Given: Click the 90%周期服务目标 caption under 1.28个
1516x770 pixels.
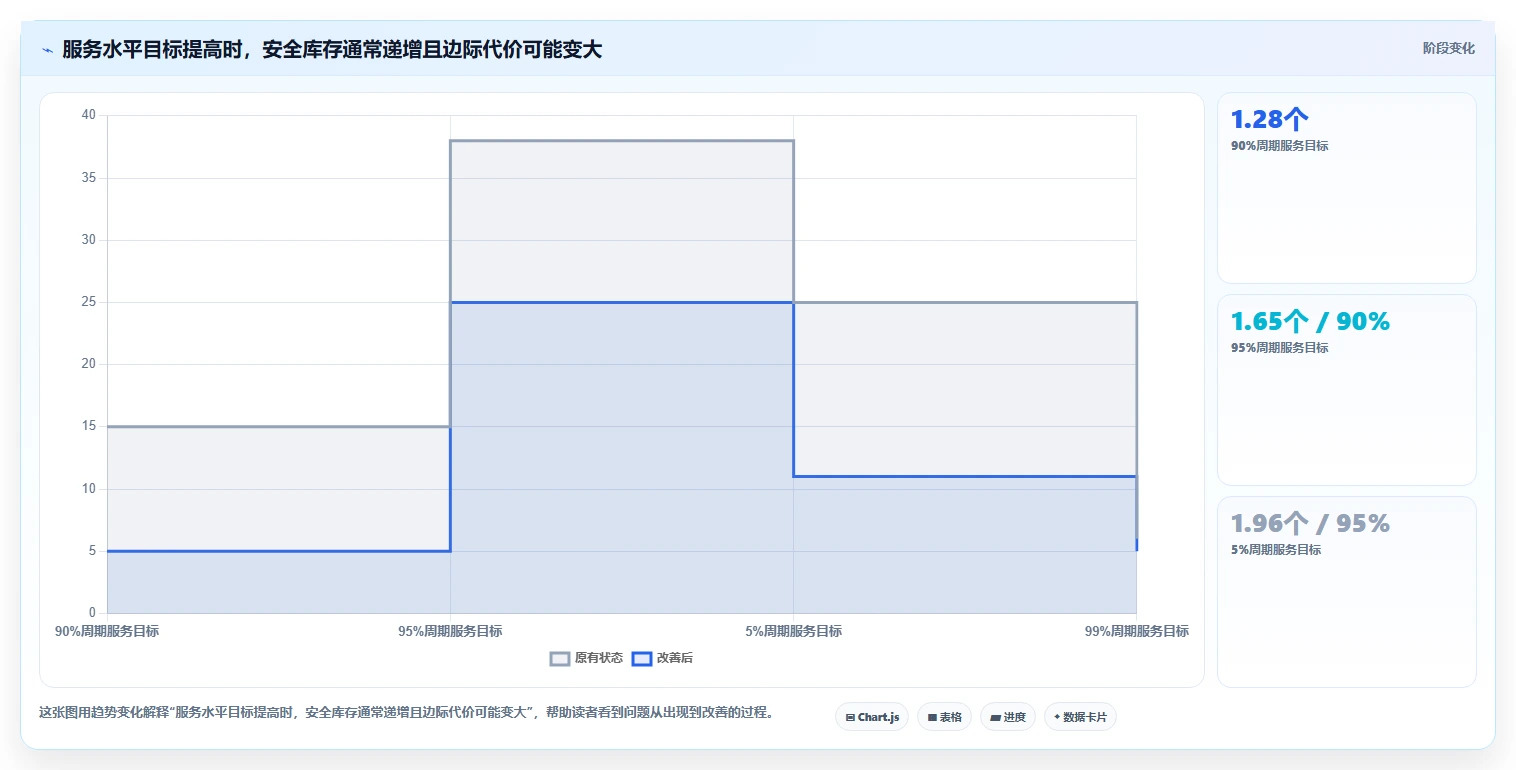Looking at the screenshot, I should pyautogui.click(x=1279, y=146).
